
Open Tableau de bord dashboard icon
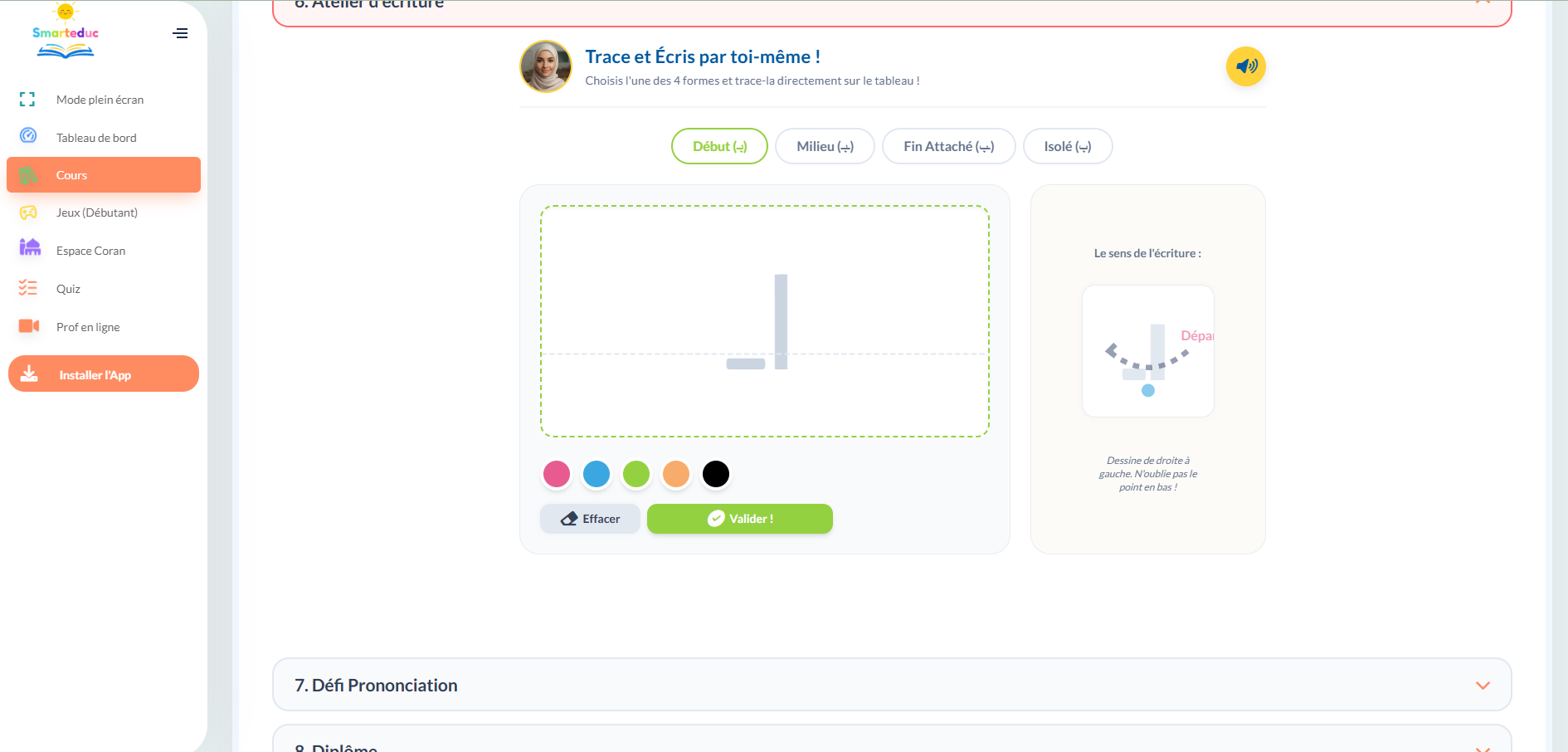click(x=28, y=135)
